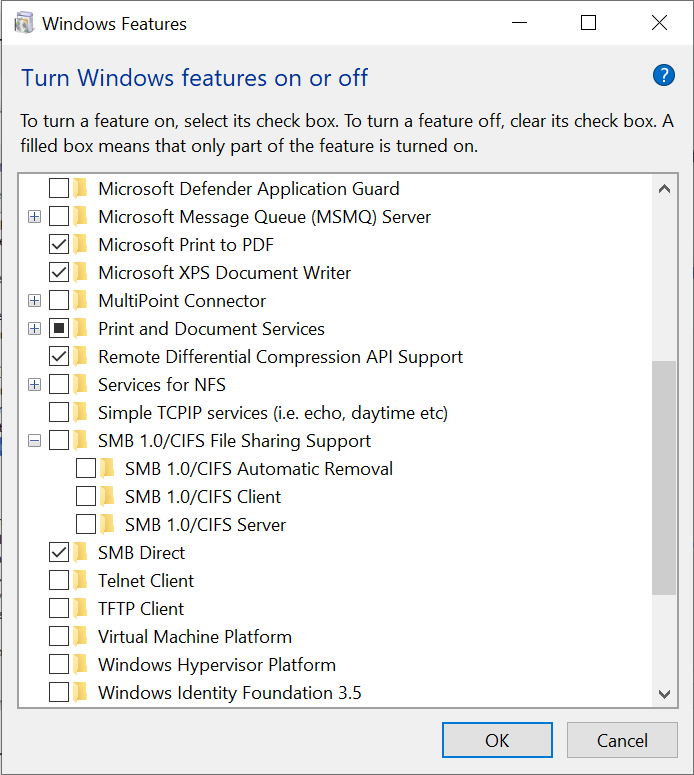Screen dimensions: 694x775
Task: Click the scrollbar down arrow
Action: point(664,694)
